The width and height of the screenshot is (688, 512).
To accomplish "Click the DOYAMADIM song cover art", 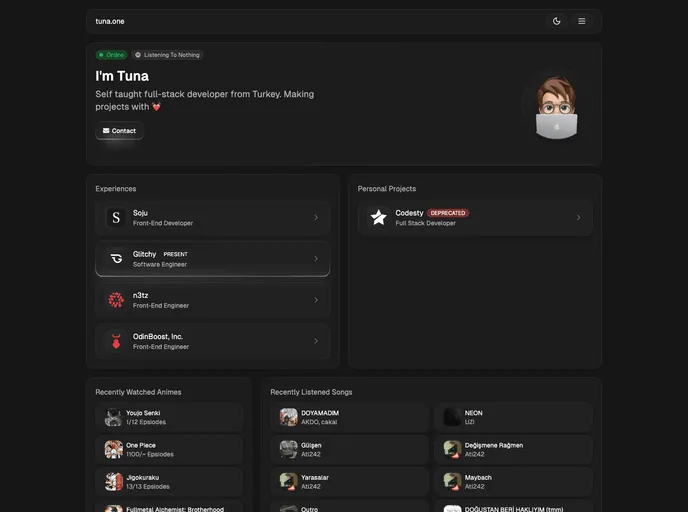I will click(x=289, y=417).
